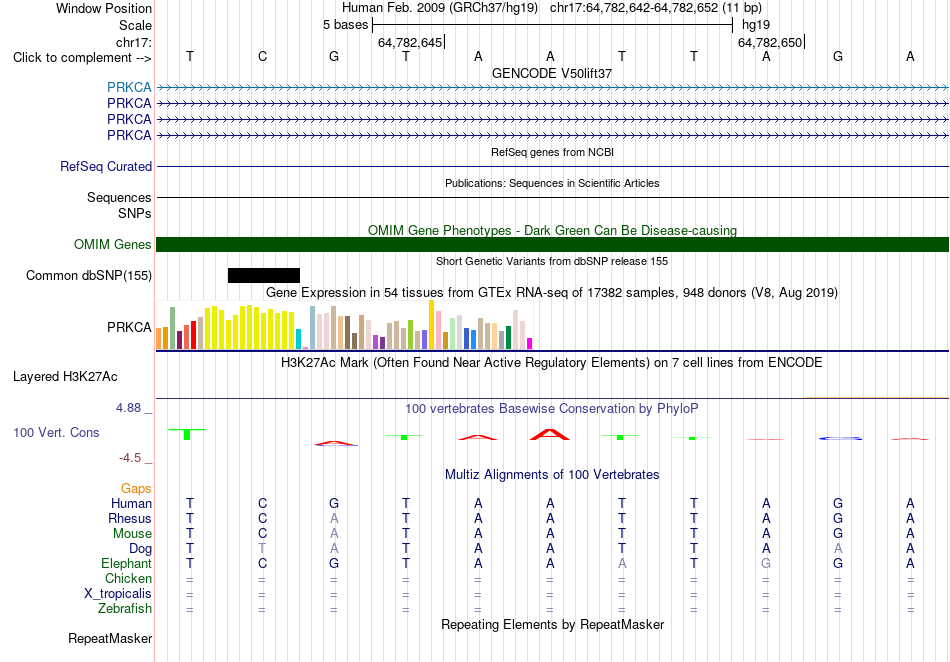Click the Mouse species label
This screenshot has height=662, width=950.
pos(132,534)
